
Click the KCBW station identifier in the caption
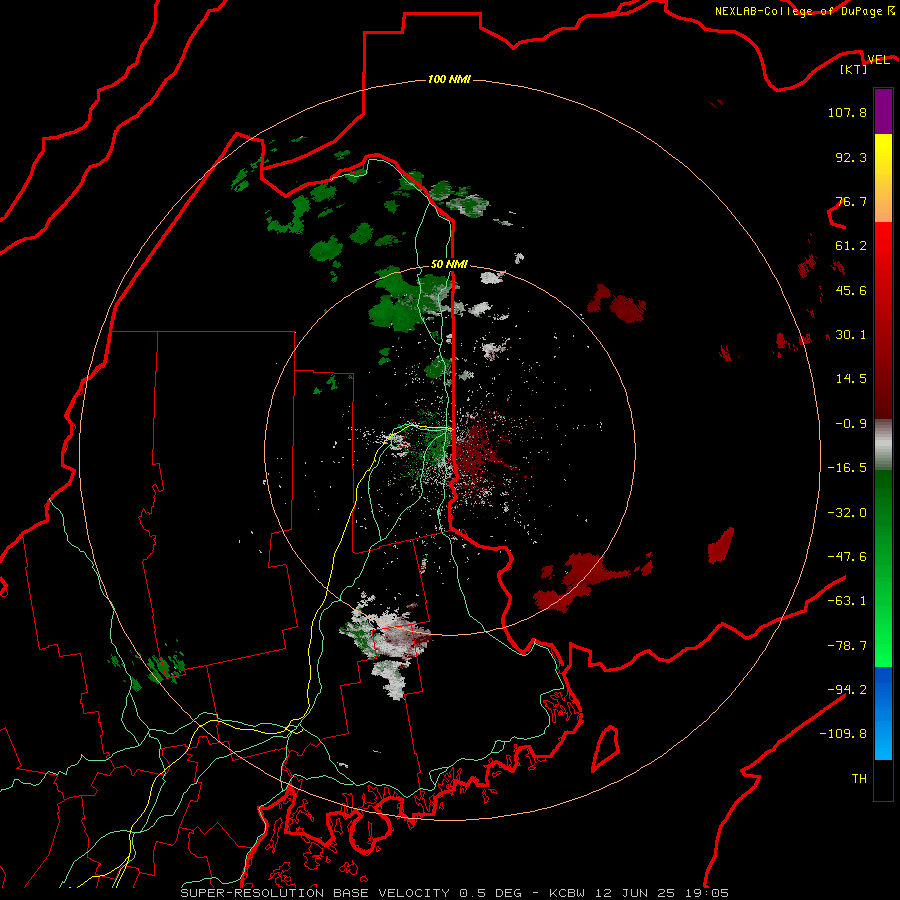(567, 893)
